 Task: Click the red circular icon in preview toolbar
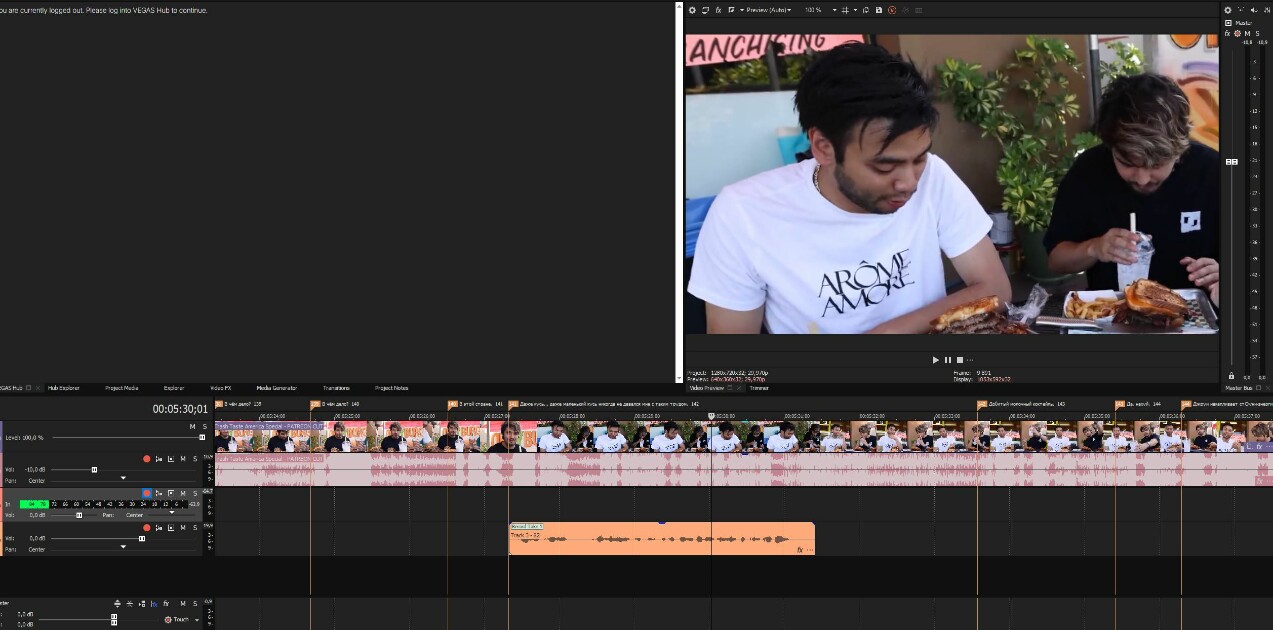pos(892,10)
